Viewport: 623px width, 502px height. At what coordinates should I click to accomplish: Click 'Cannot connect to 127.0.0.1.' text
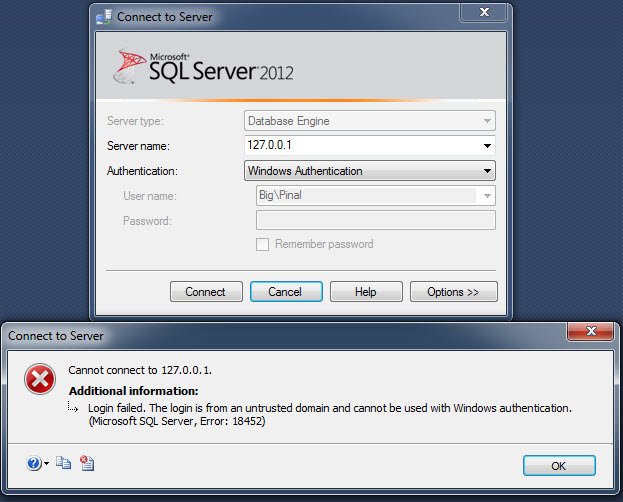coord(140,370)
